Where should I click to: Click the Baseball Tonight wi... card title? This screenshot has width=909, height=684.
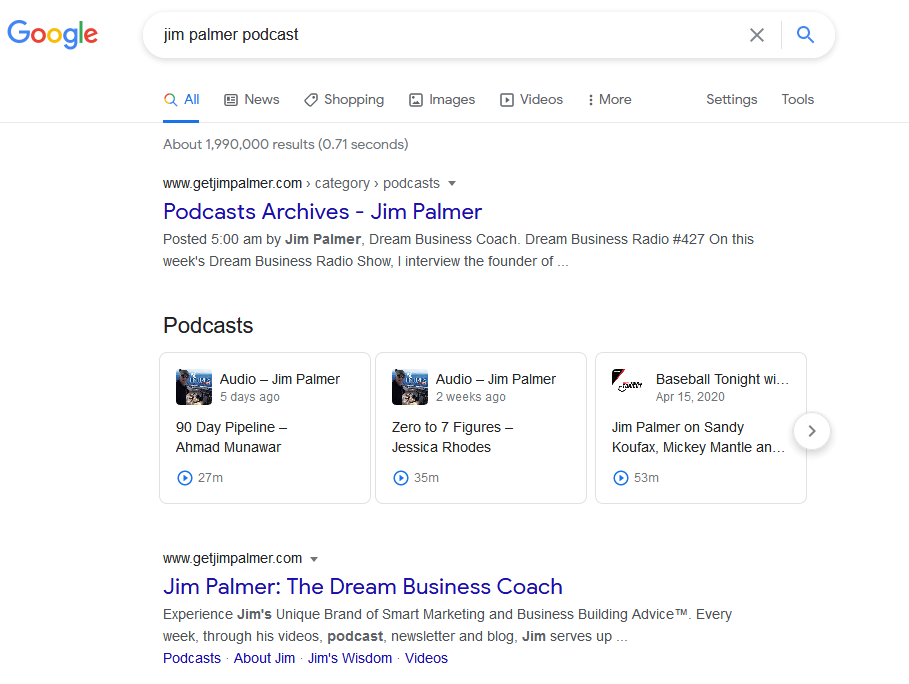(x=722, y=379)
